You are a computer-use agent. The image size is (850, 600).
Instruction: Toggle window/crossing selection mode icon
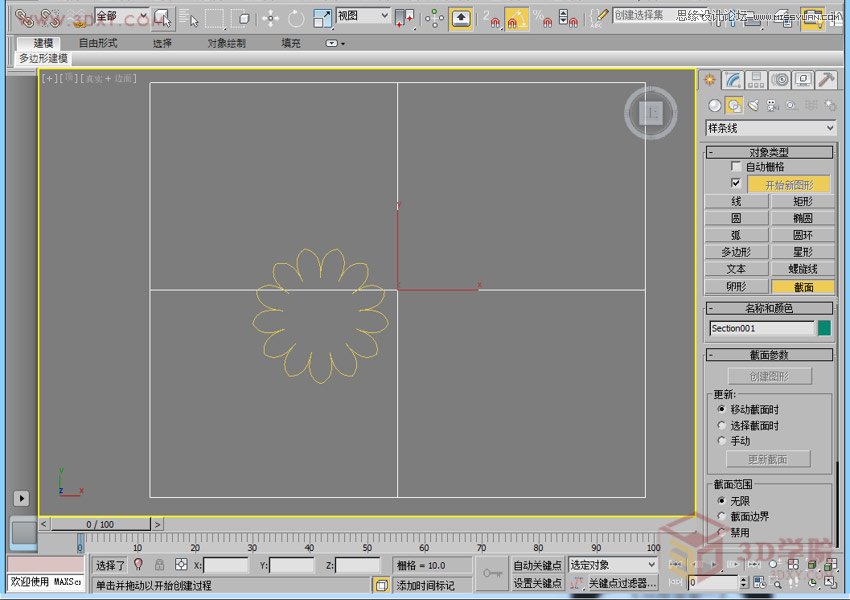point(240,18)
